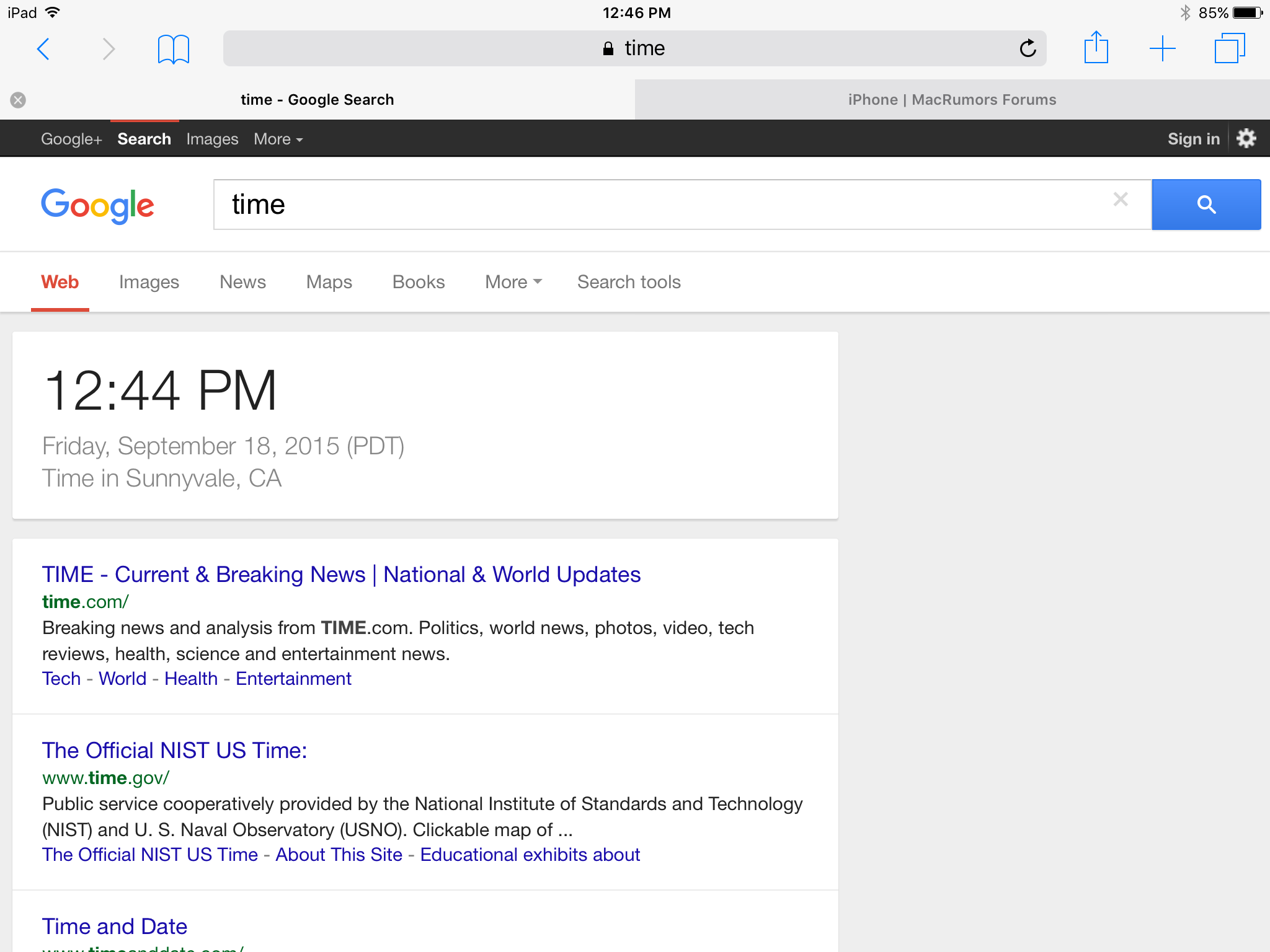1270x952 pixels.
Task: Tap the Wi-Fi status icon
Action: [53, 12]
